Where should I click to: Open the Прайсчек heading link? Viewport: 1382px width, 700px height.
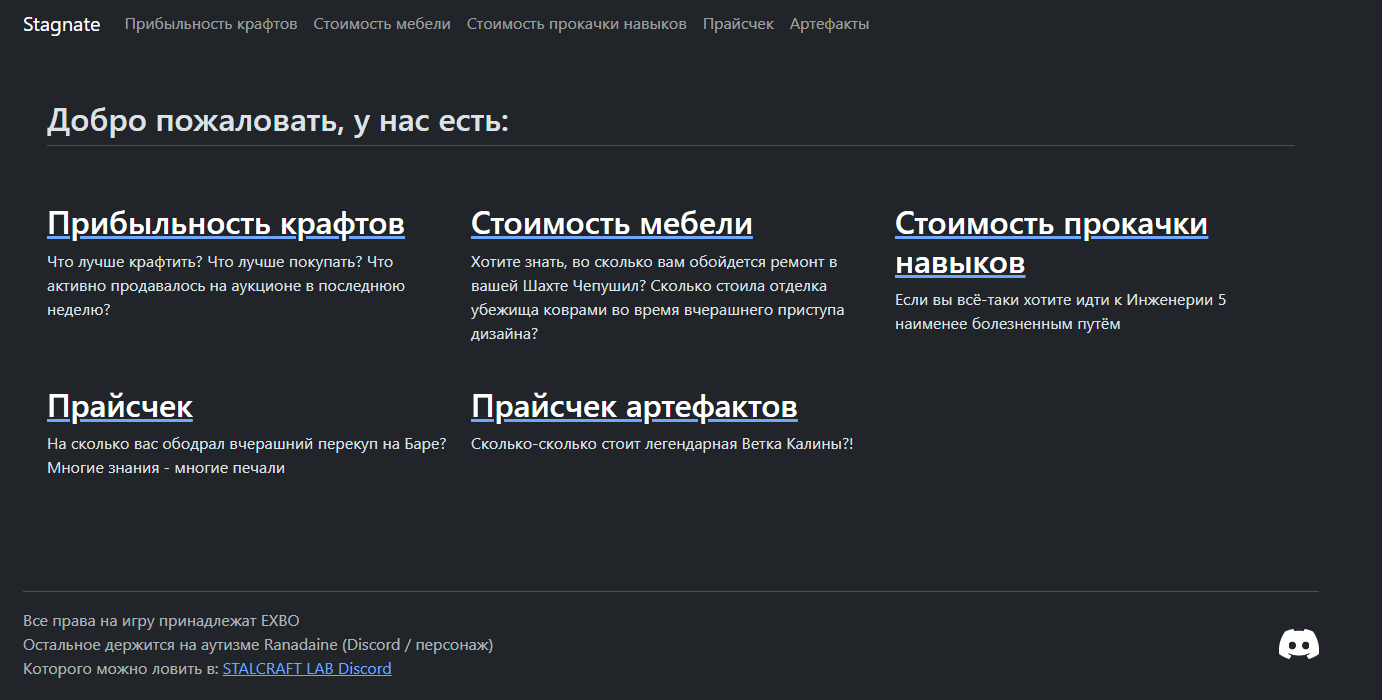click(x=120, y=406)
